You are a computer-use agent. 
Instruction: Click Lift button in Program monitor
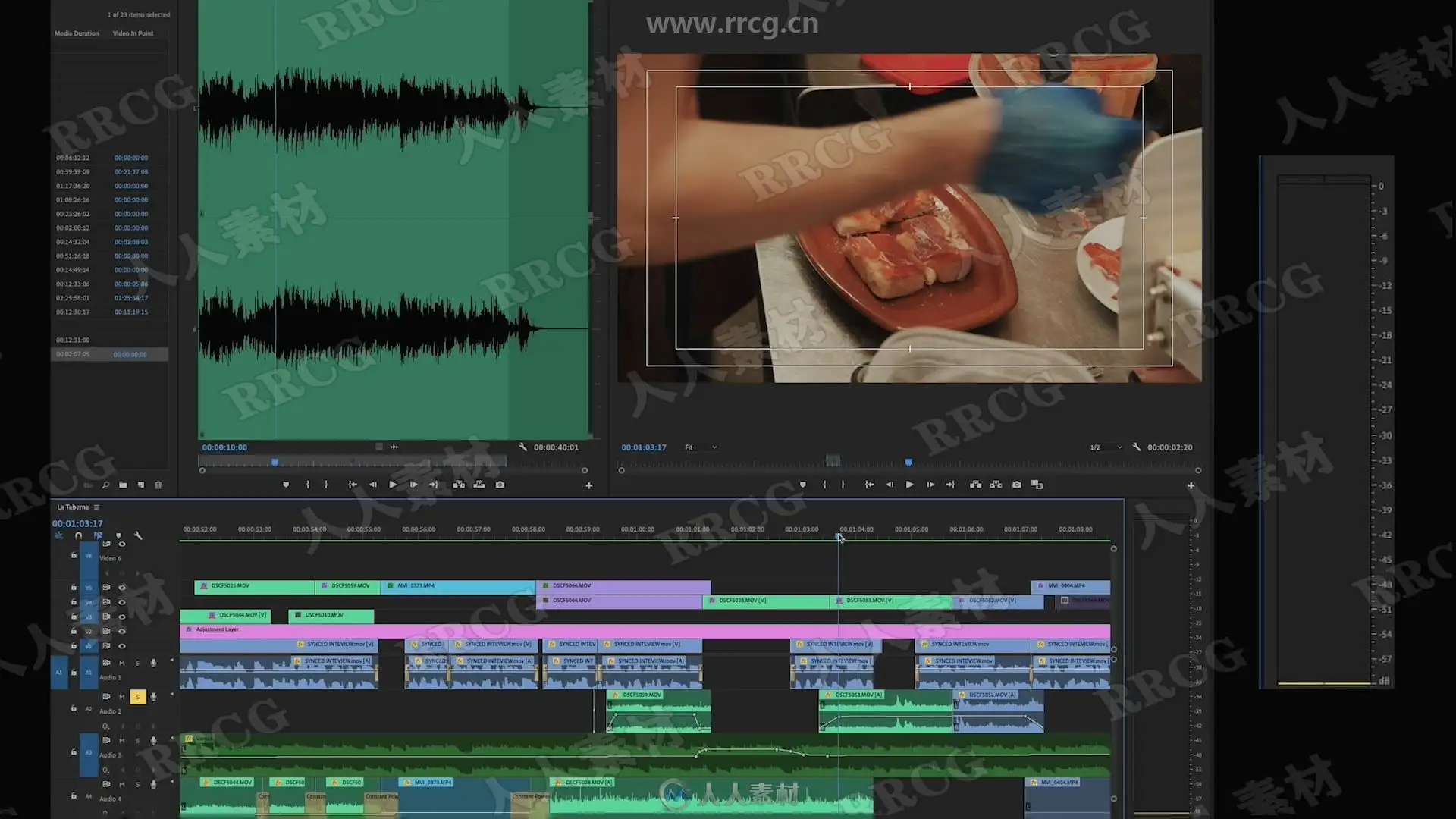pyautogui.click(x=976, y=485)
